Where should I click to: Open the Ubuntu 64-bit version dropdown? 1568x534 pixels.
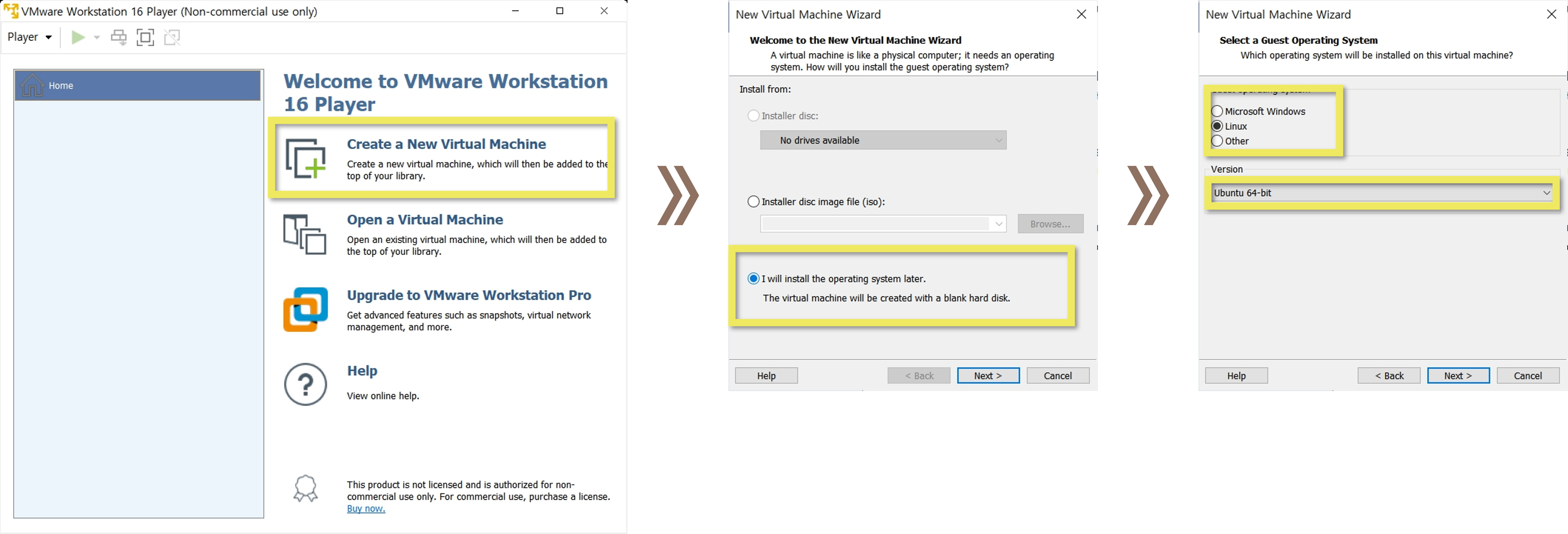tap(1382, 193)
